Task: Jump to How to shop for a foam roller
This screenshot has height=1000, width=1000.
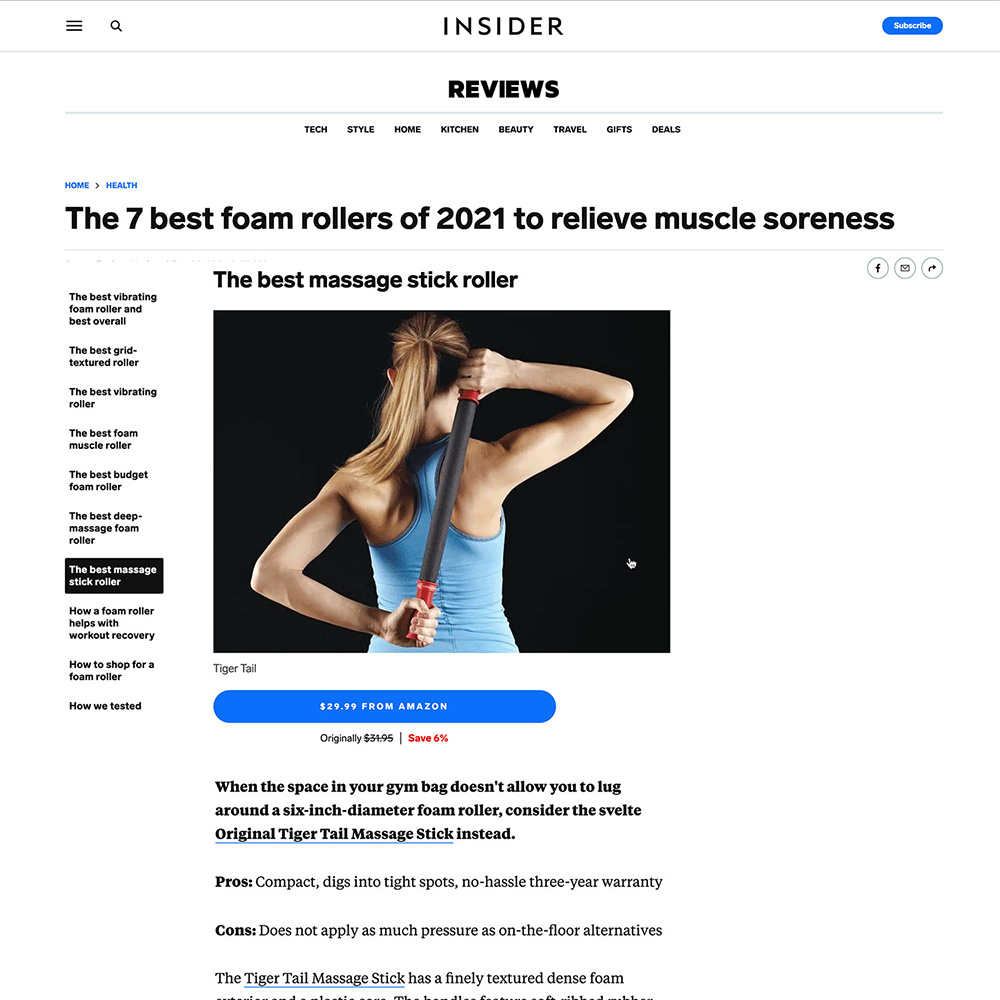Action: 114,670
